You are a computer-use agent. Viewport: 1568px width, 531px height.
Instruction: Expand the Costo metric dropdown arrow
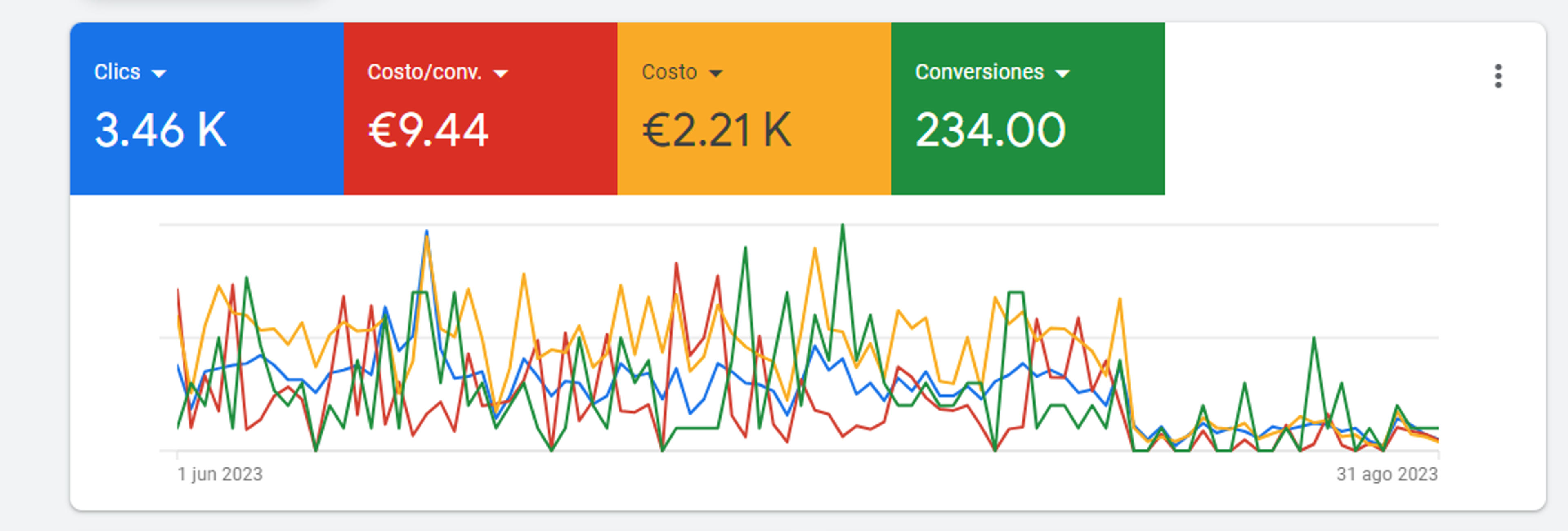[716, 73]
